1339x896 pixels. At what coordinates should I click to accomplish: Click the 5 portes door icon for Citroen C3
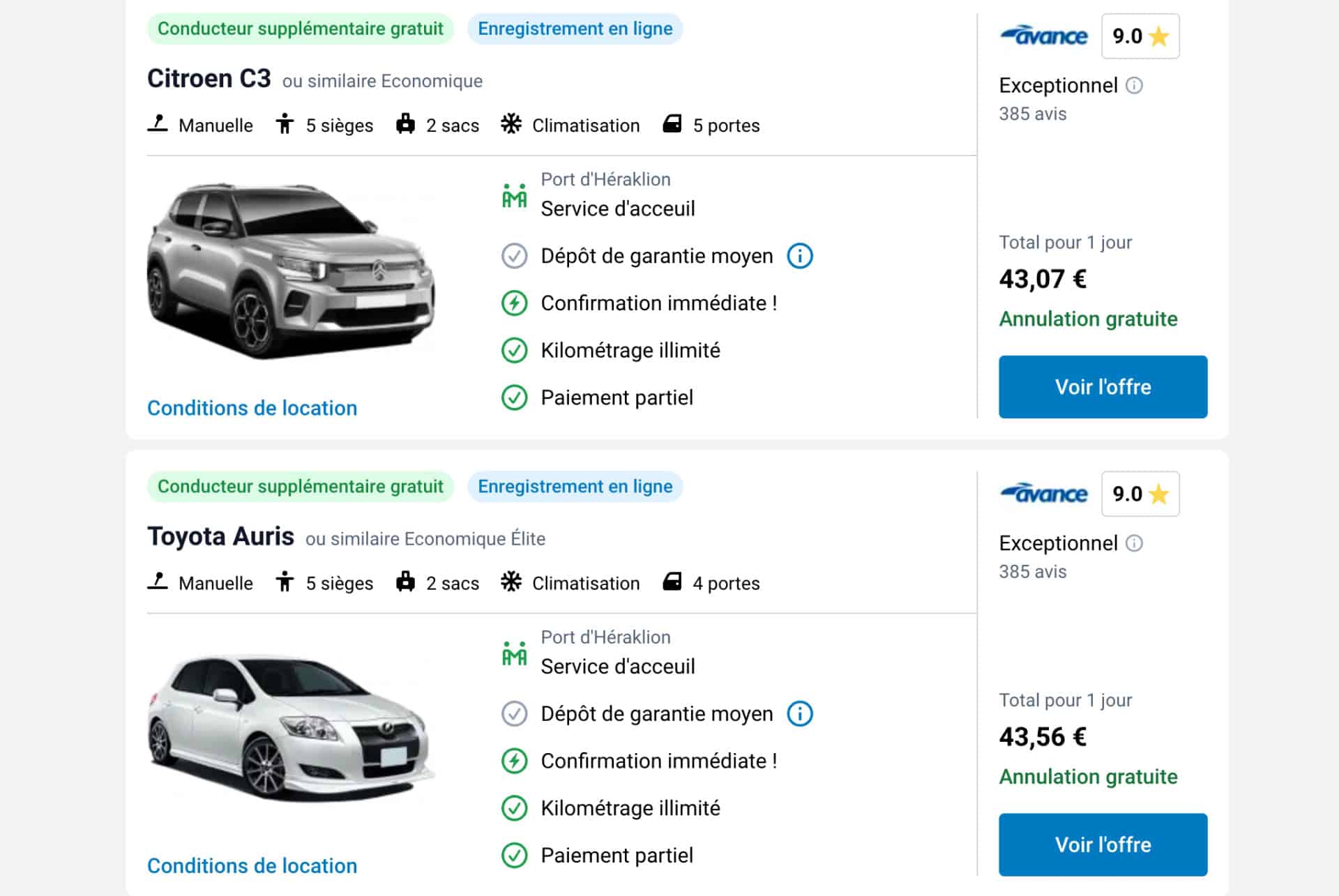tap(672, 124)
